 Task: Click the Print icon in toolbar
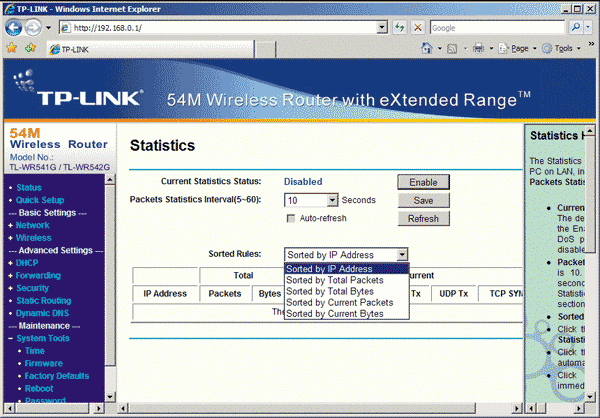click(x=478, y=48)
